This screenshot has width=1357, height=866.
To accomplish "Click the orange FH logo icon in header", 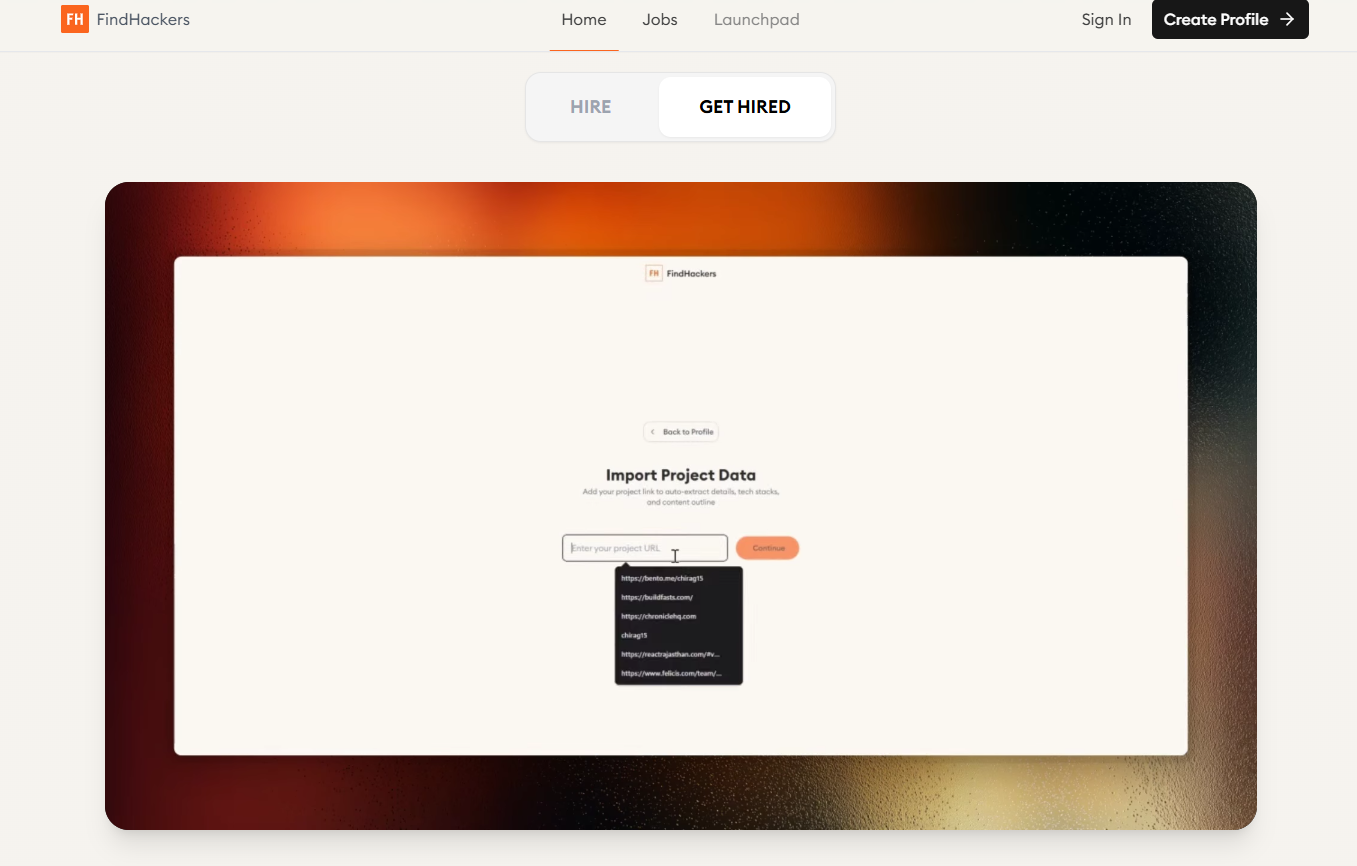I will 75,20.
